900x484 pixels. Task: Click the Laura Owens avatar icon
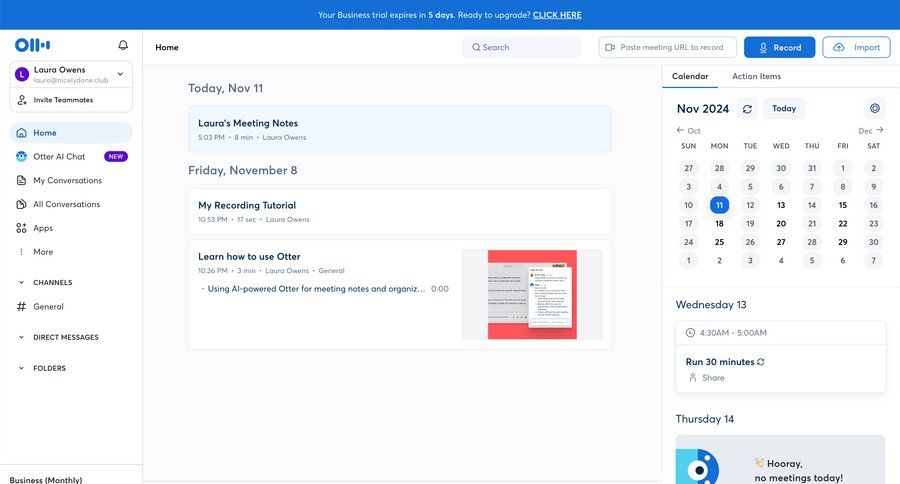pos(22,74)
